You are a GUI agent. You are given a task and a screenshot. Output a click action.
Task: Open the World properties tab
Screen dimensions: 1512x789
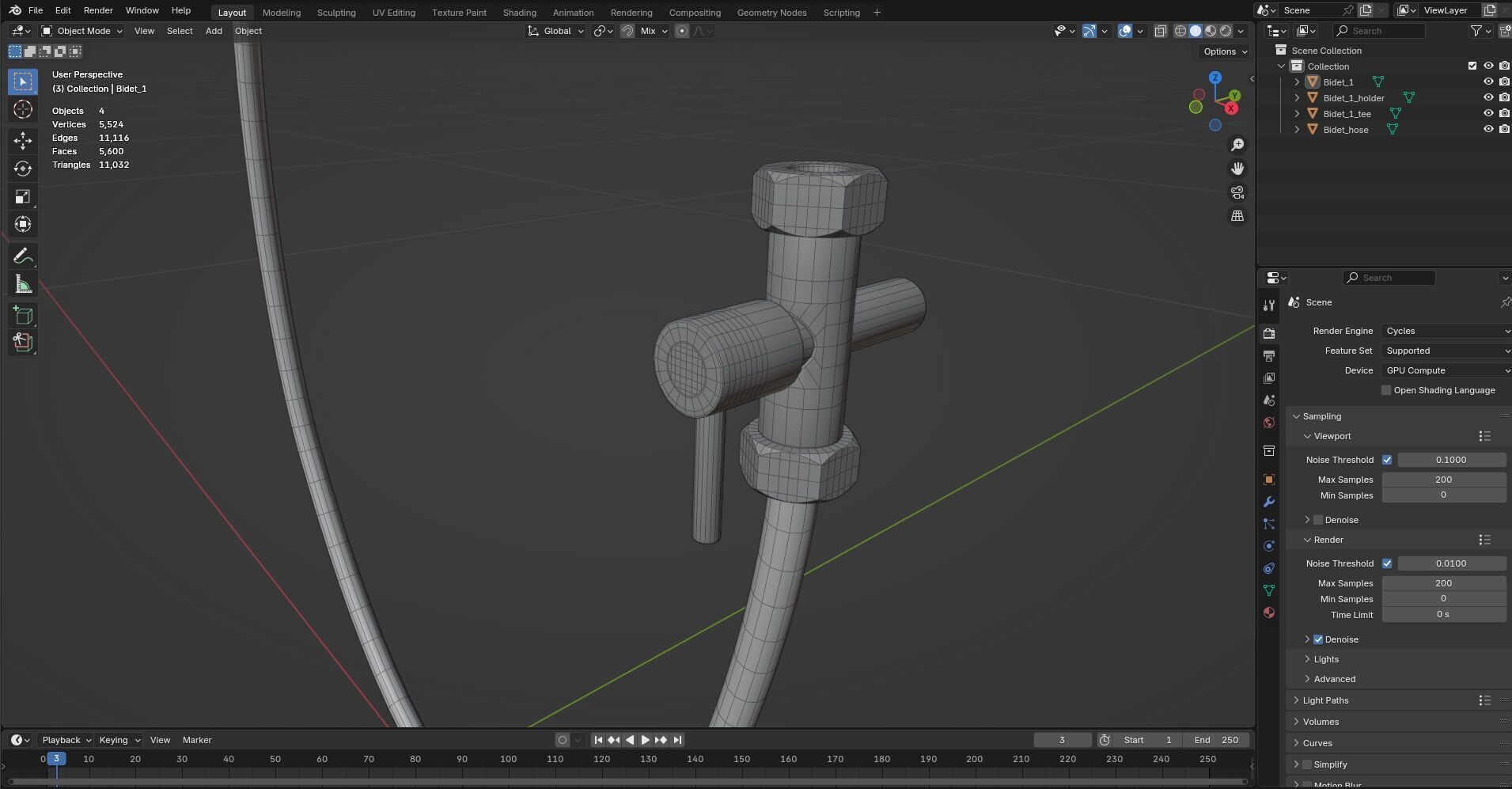[x=1269, y=423]
